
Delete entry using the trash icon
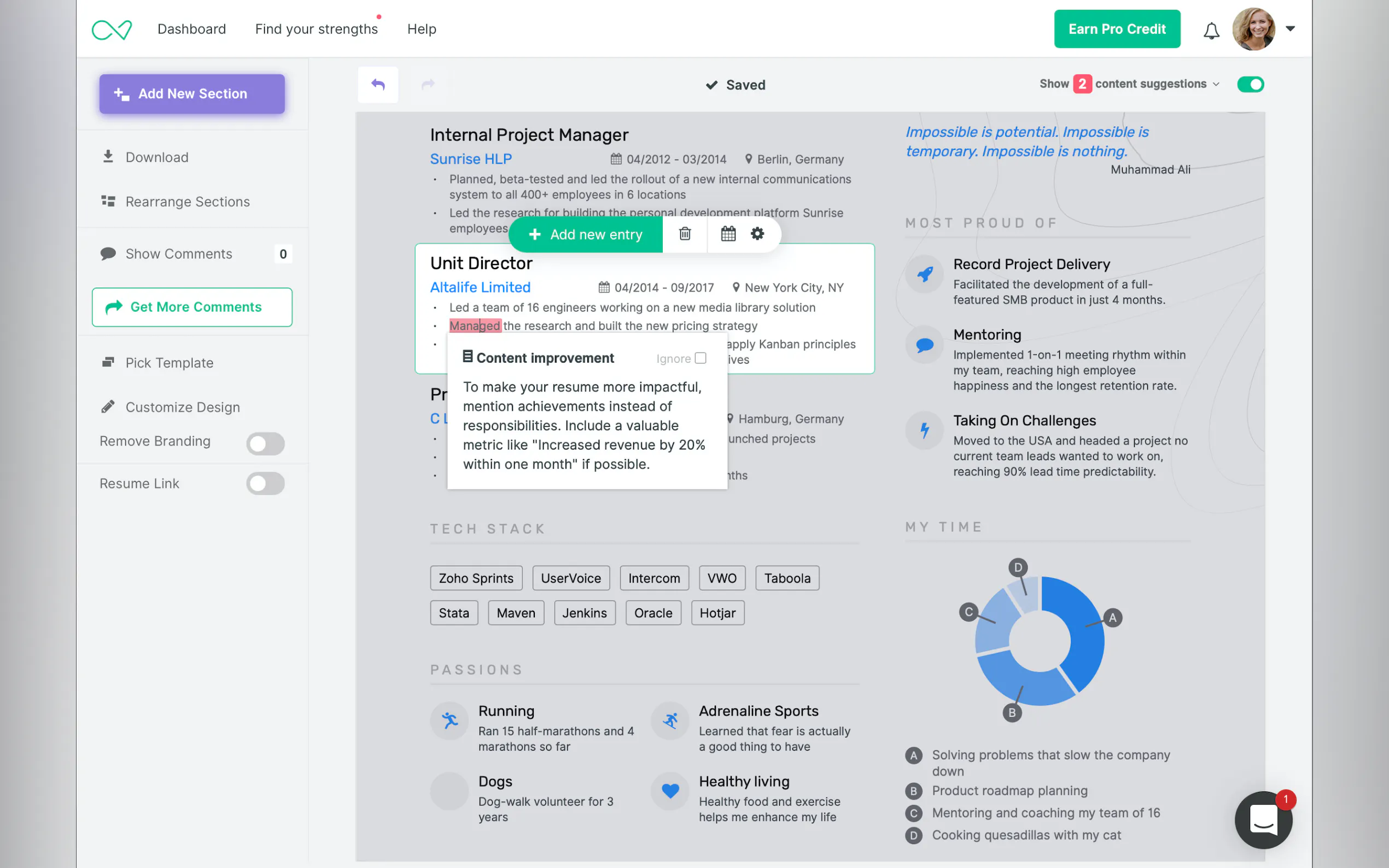[685, 233]
